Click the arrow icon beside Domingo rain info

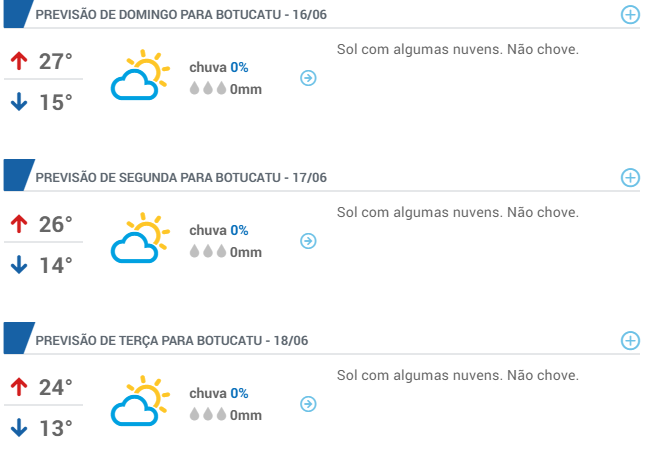[x=308, y=78]
